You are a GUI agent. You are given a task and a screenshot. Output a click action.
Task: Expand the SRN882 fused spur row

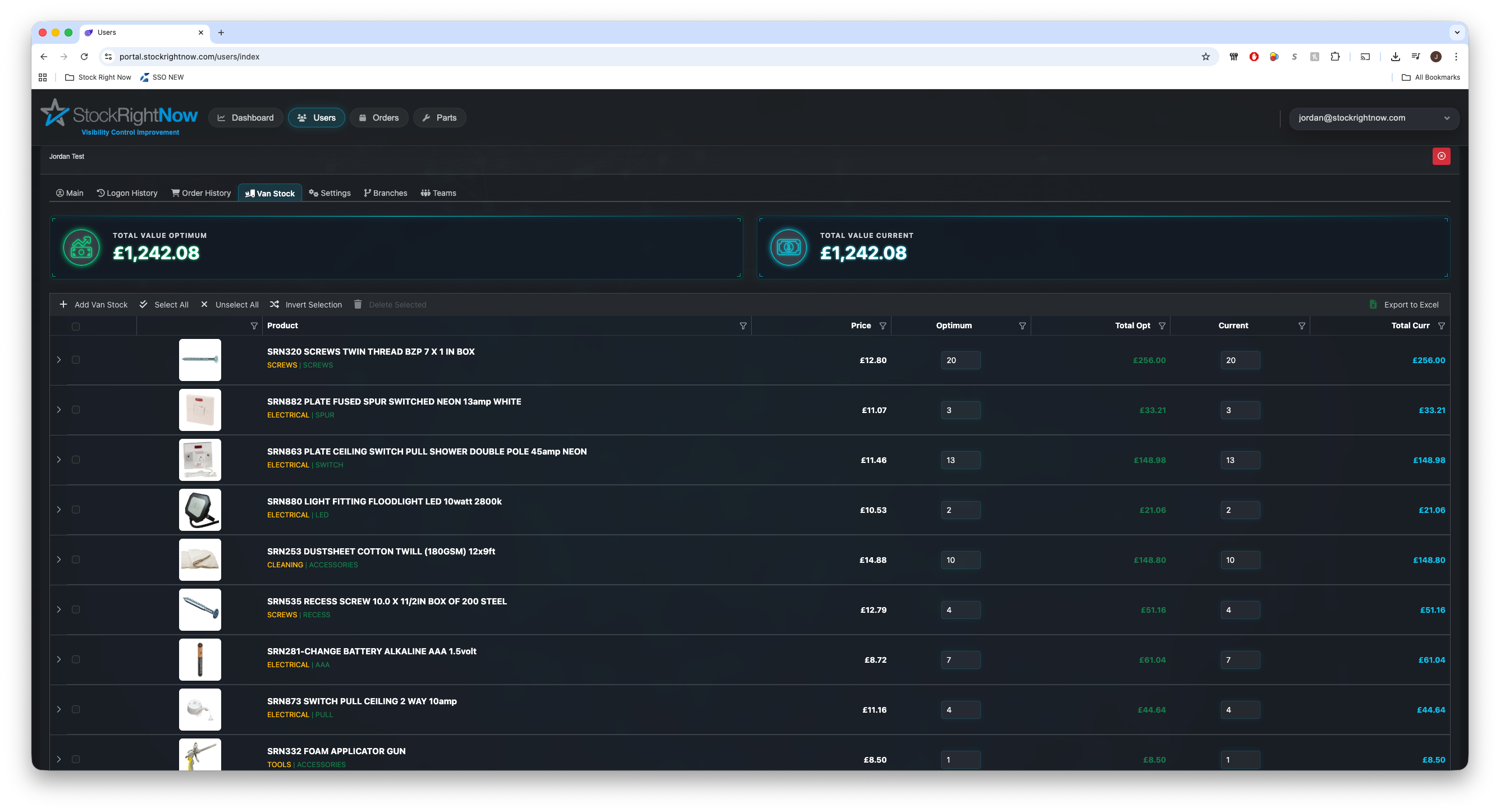(x=59, y=410)
